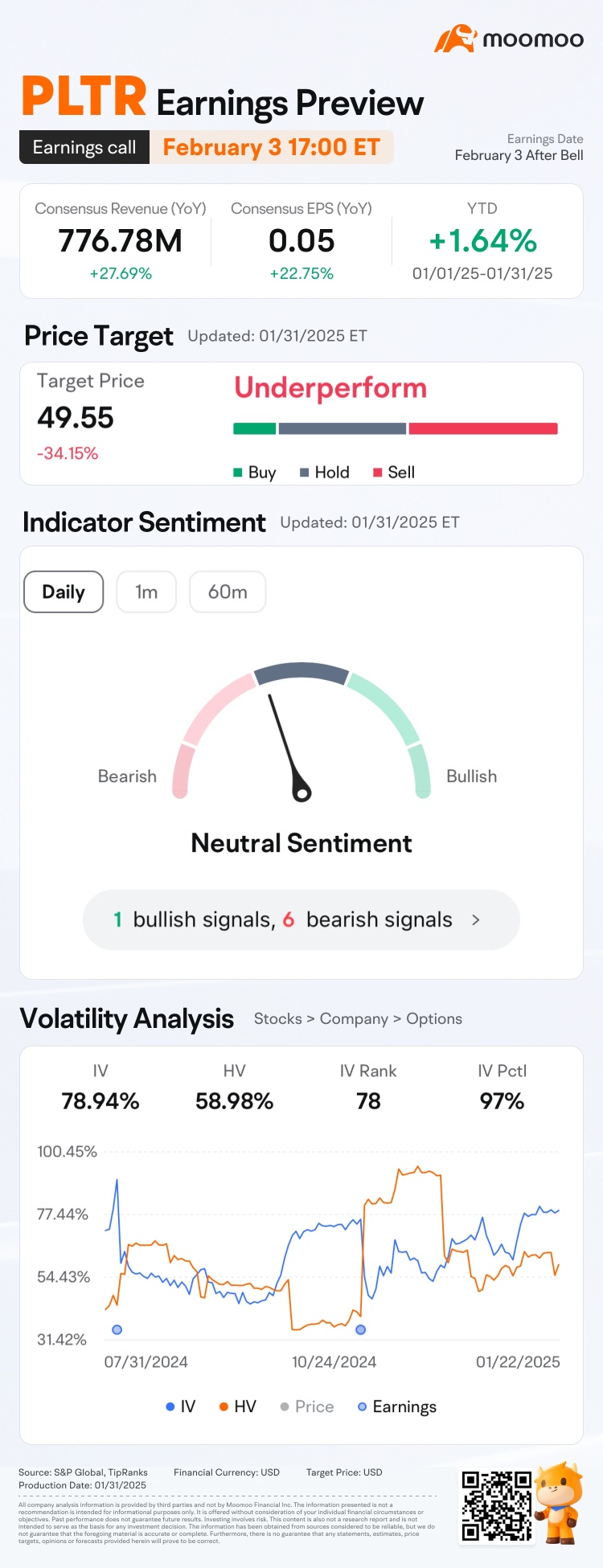This screenshot has width=603, height=1568.
Task: Click the October earnings marker on chart
Action: tap(360, 1329)
